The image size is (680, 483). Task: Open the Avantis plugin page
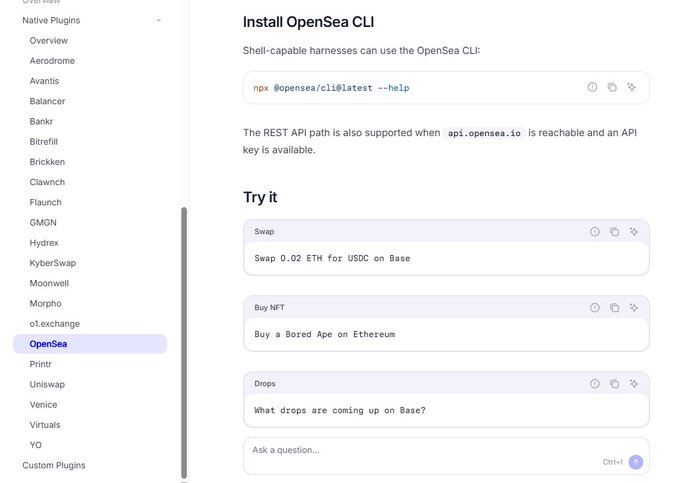44,81
